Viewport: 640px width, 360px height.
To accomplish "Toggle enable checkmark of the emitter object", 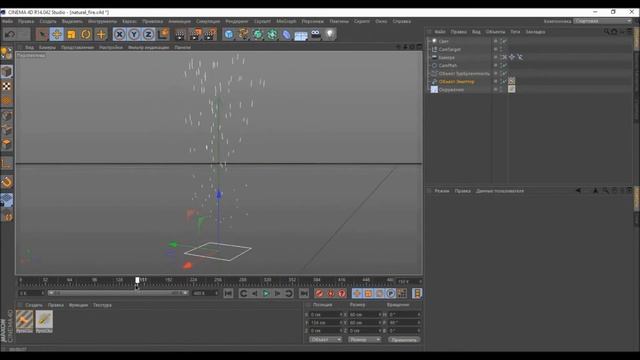I will (504, 82).
